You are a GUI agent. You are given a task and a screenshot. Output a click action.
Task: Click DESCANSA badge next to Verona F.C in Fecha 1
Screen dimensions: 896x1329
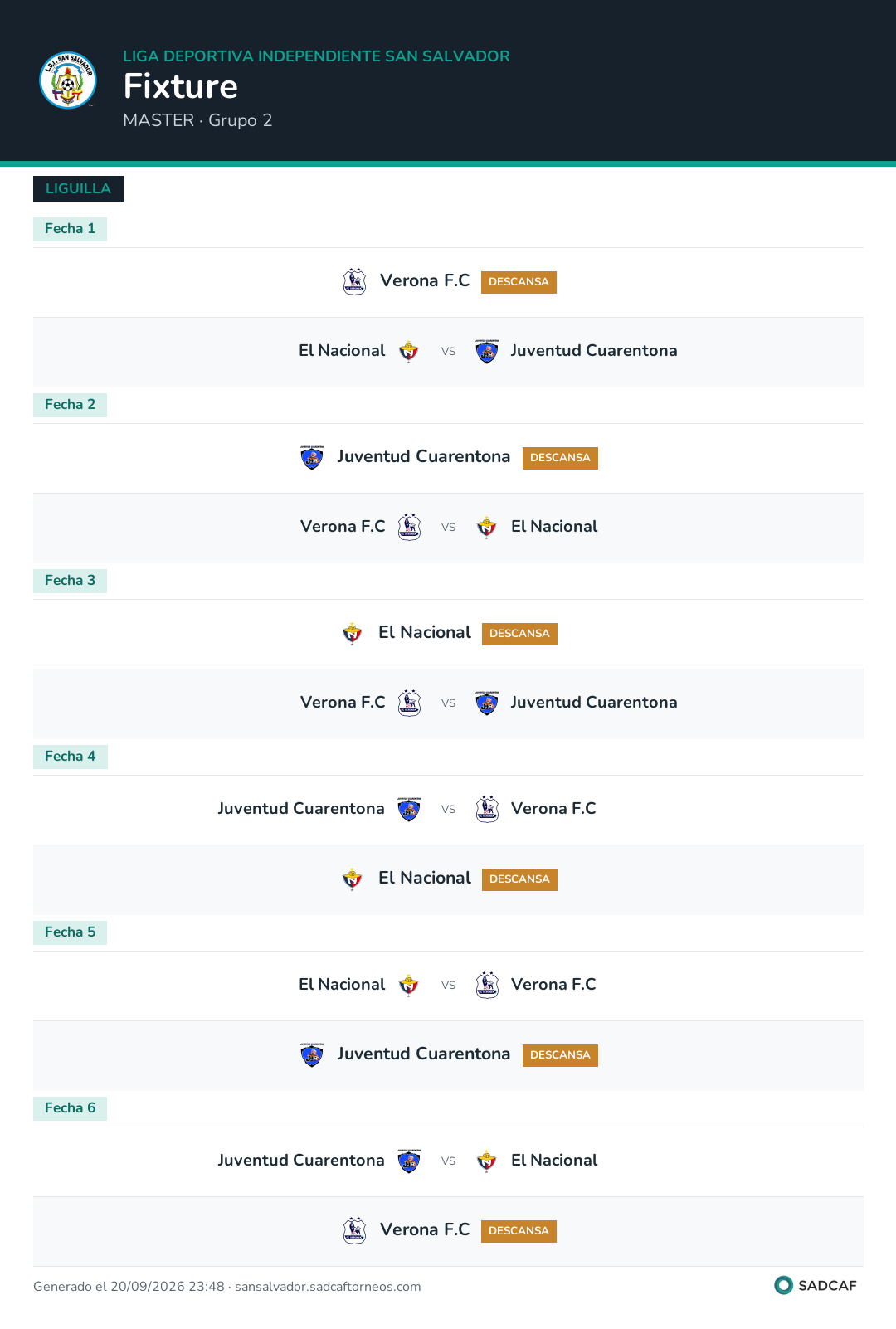coord(519,282)
